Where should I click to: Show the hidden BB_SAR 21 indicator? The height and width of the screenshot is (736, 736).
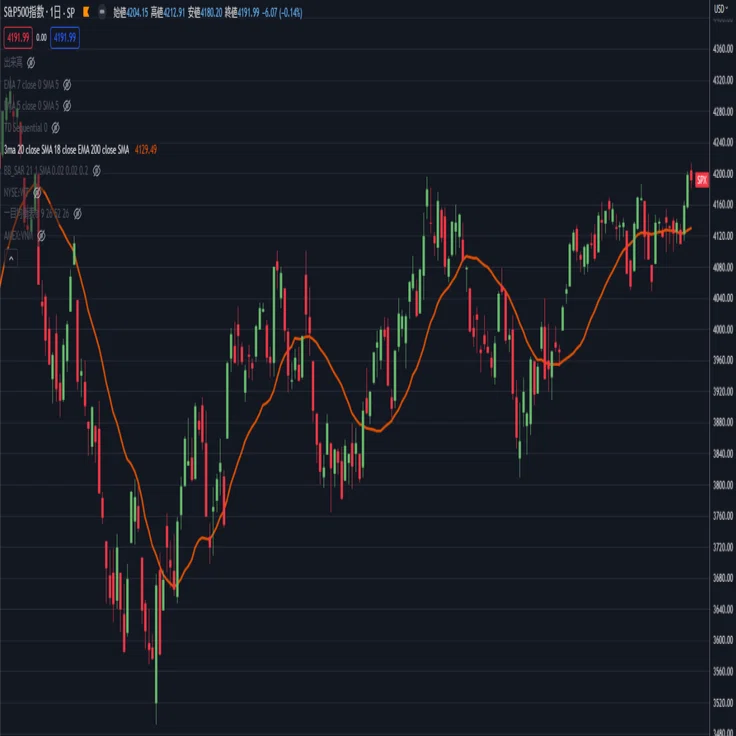click(x=96, y=170)
